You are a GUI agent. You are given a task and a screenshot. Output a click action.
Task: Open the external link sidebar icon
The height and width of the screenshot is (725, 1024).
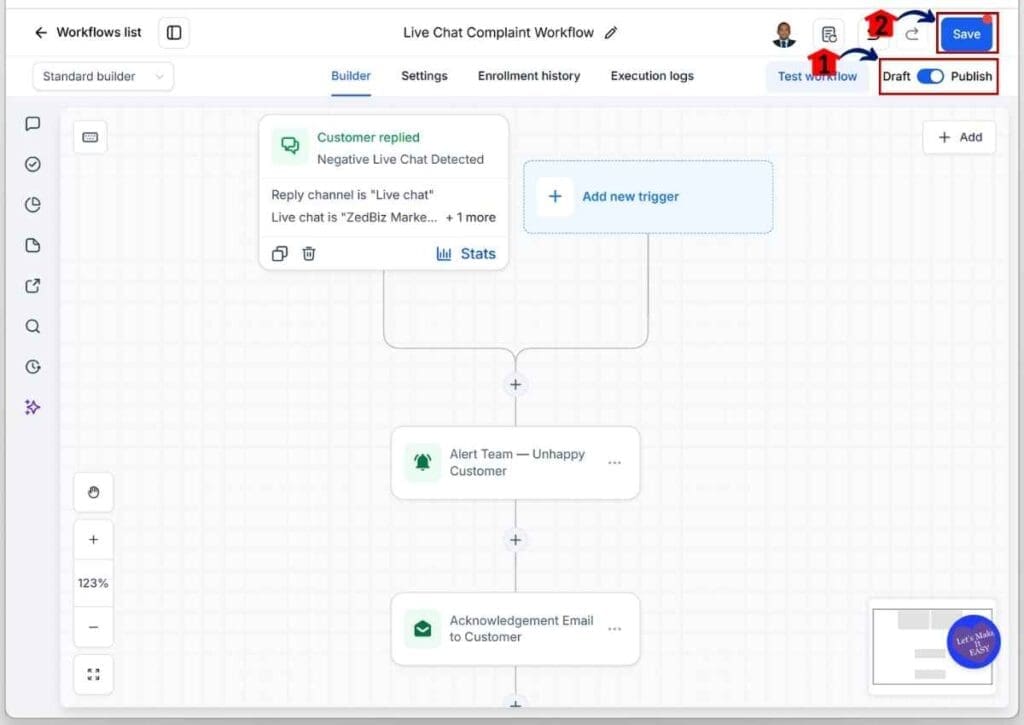click(33, 285)
